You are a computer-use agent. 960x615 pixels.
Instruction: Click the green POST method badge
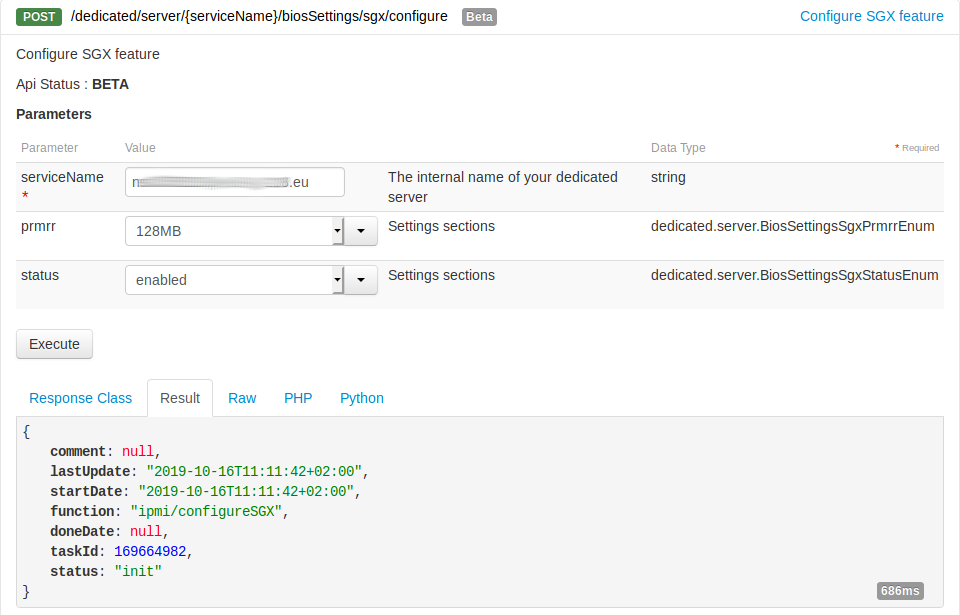[x=38, y=16]
